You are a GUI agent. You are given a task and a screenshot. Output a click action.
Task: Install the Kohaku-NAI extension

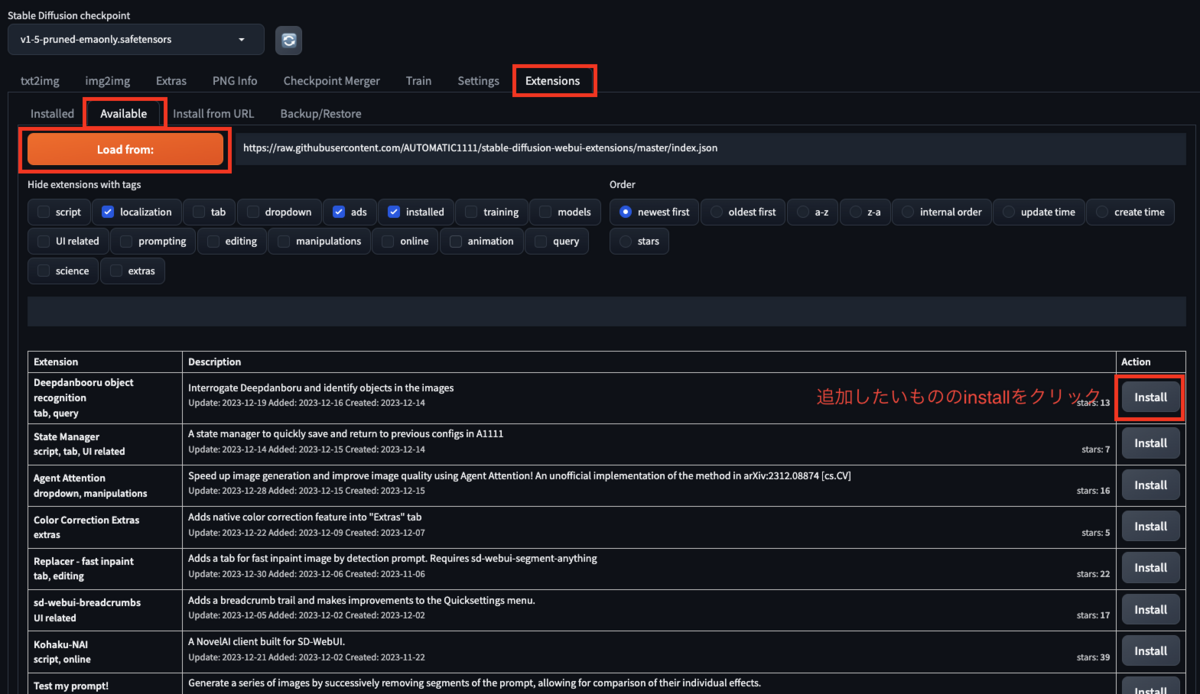pos(1150,651)
